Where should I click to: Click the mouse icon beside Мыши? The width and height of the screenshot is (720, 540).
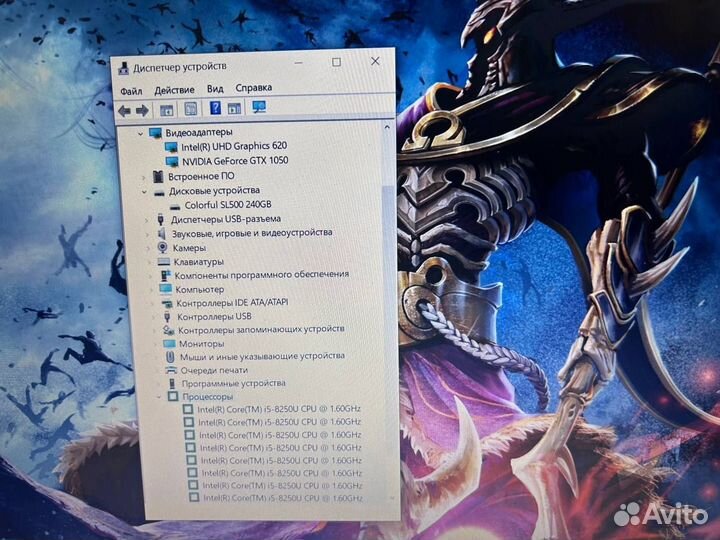click(170, 356)
